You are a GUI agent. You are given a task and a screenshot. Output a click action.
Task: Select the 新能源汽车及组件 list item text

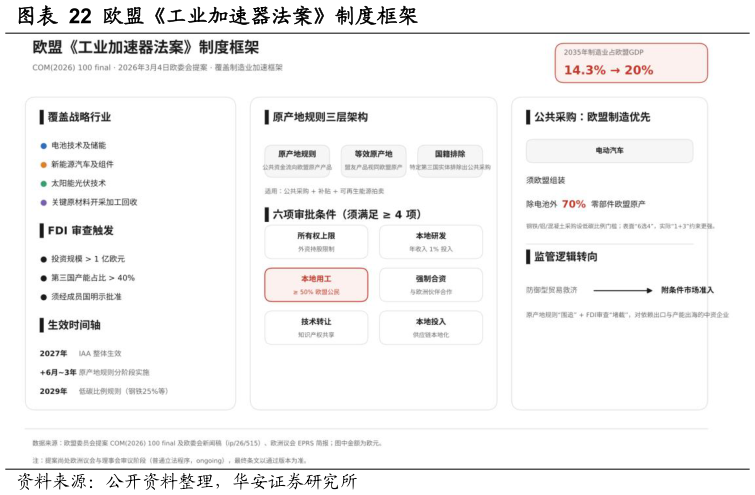click(x=82, y=164)
